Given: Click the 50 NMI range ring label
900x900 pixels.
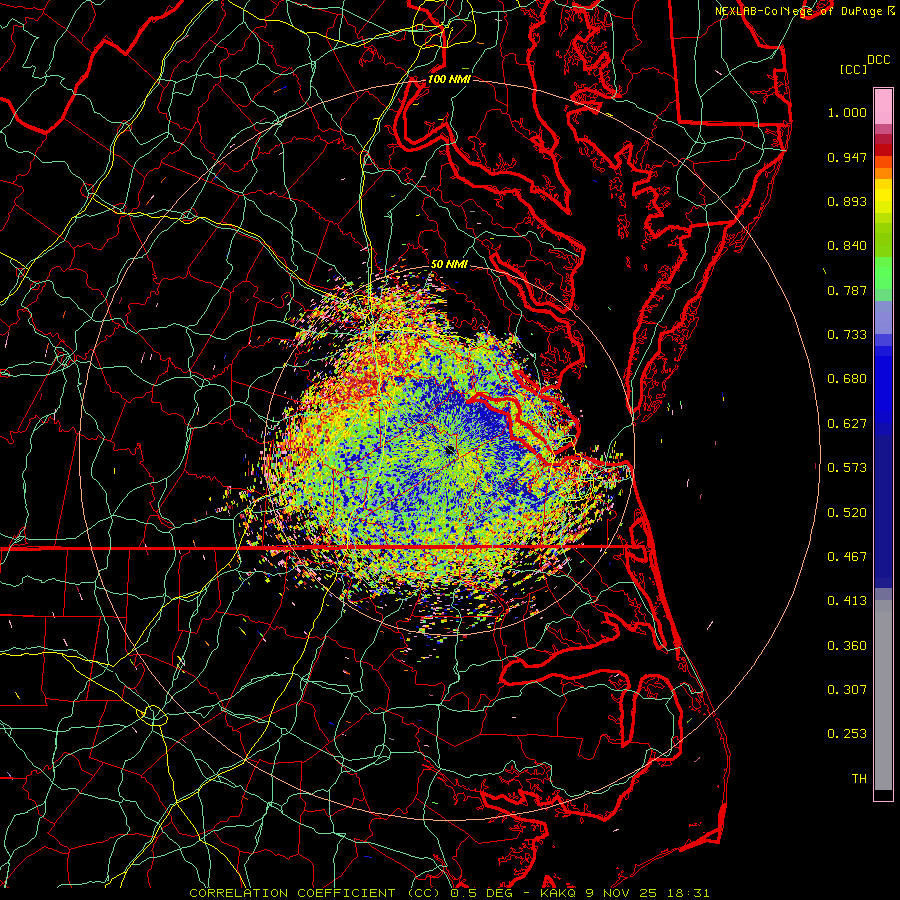Looking at the screenshot, I should click(x=449, y=265).
